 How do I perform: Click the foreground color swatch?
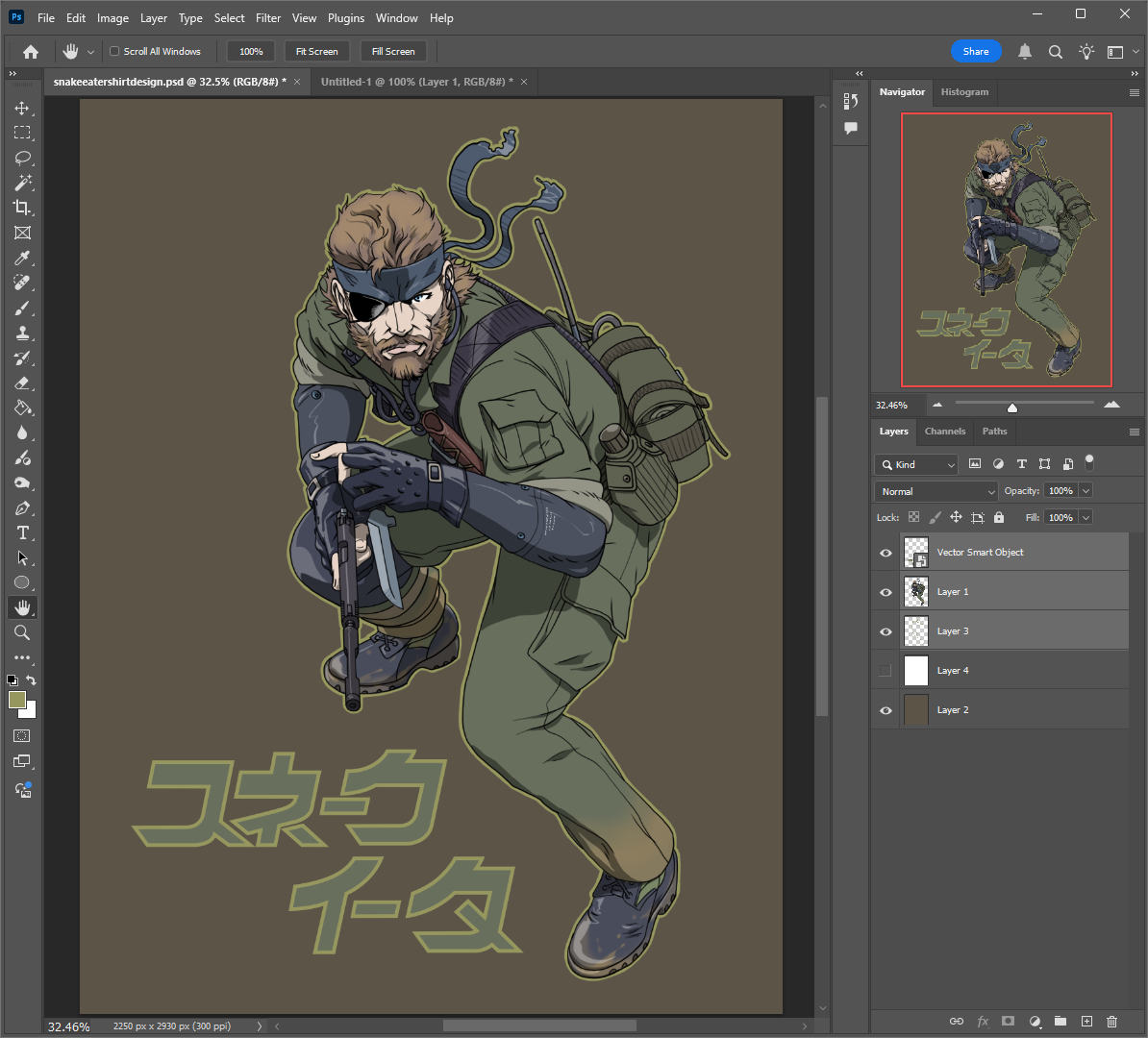[x=17, y=700]
